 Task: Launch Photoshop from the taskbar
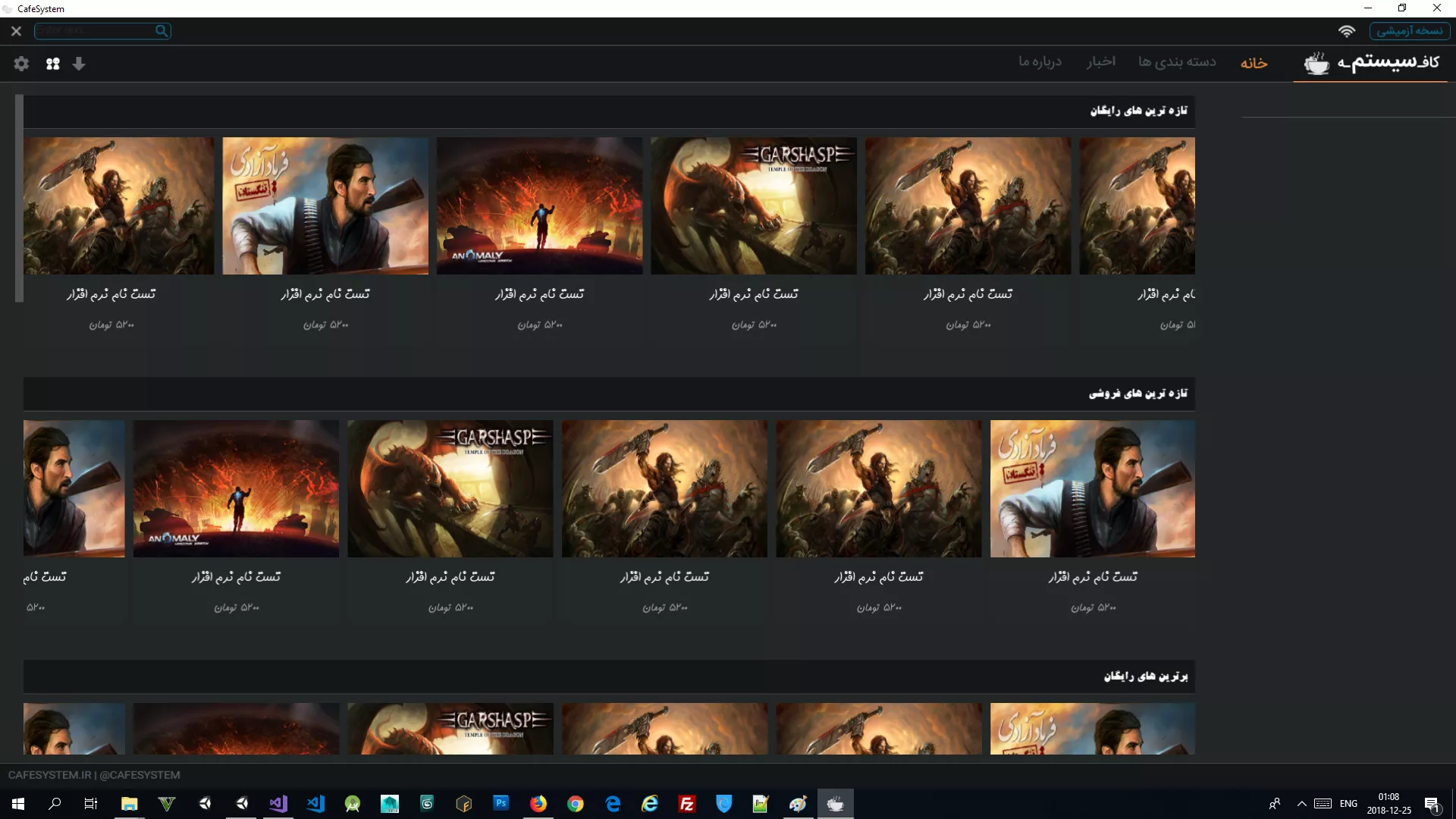coord(501,804)
